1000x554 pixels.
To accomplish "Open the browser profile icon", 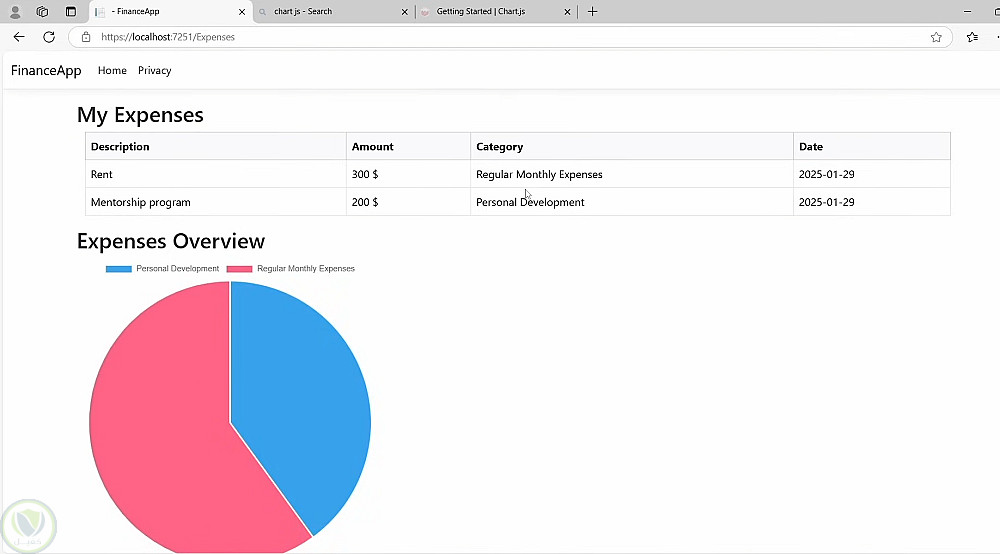I will pyautogui.click(x=15, y=11).
